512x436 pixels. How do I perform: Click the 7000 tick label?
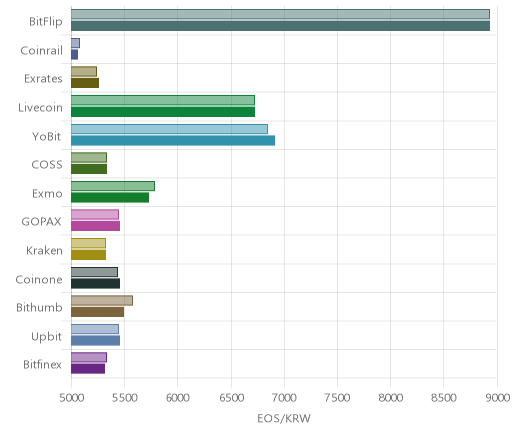tap(284, 398)
